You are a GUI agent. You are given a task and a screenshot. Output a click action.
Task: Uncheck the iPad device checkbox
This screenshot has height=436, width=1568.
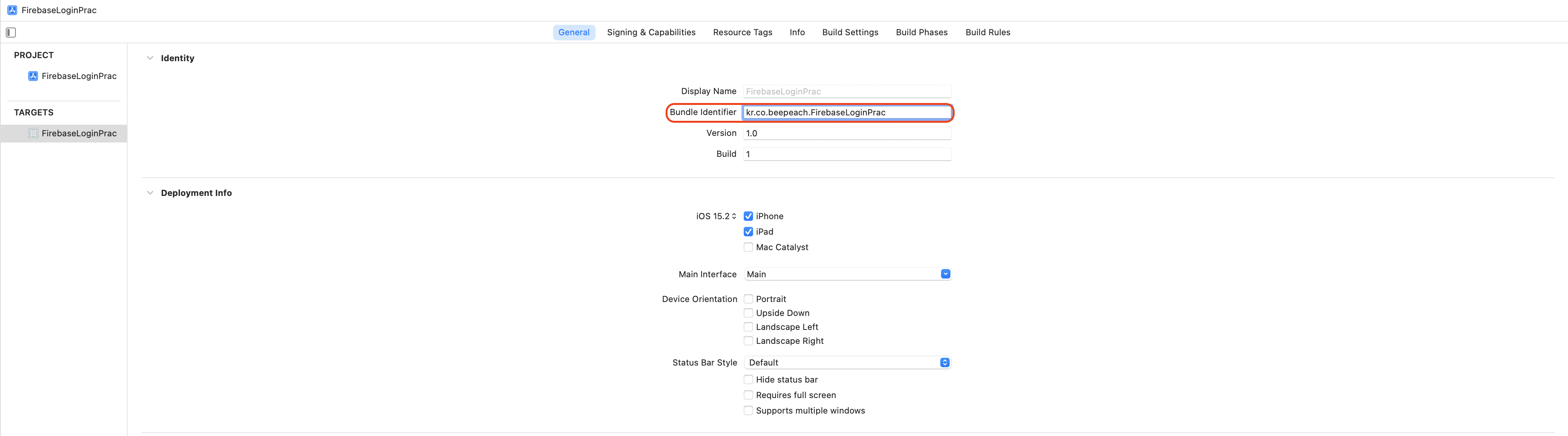(748, 232)
